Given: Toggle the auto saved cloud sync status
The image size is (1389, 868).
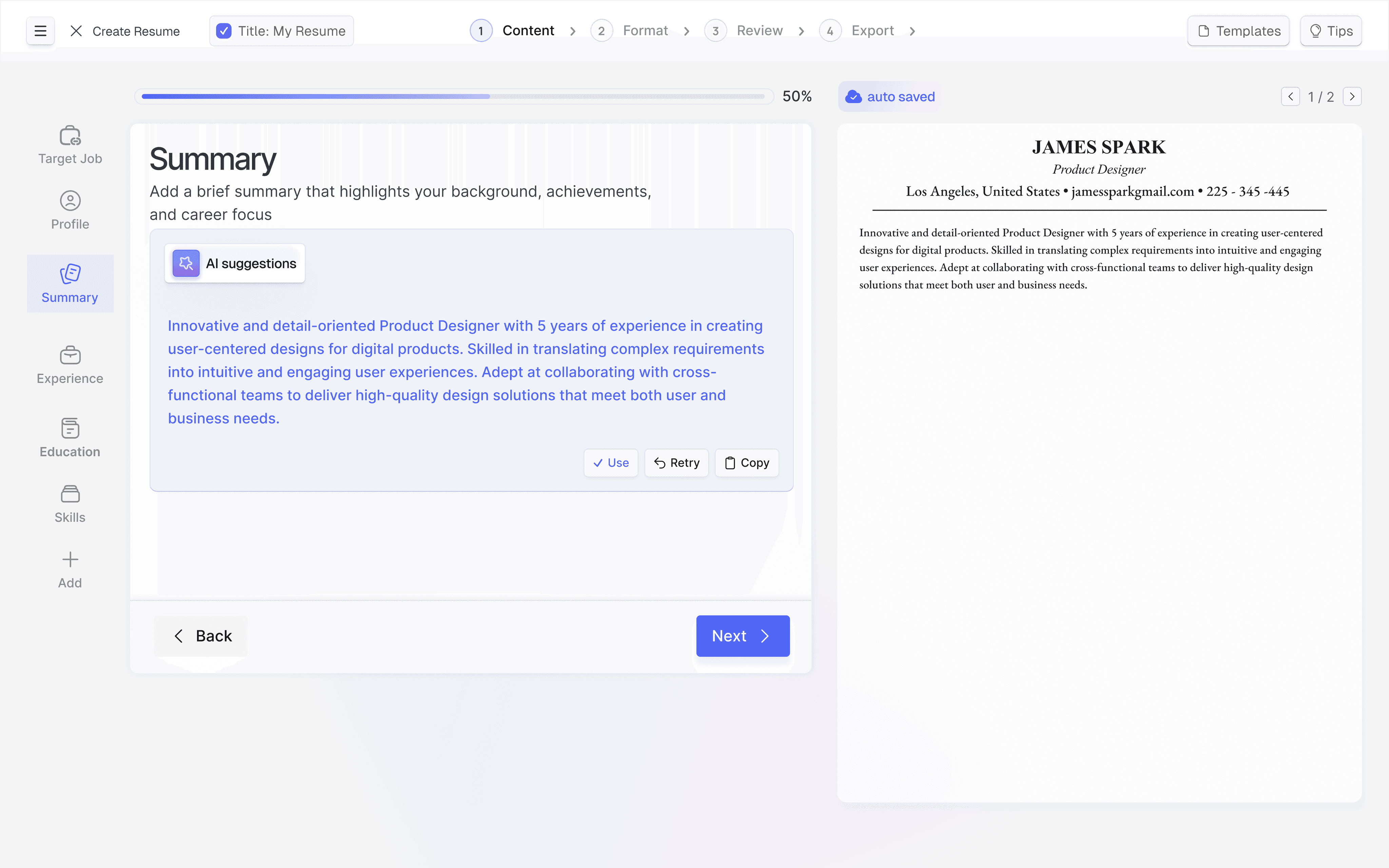Looking at the screenshot, I should point(889,96).
